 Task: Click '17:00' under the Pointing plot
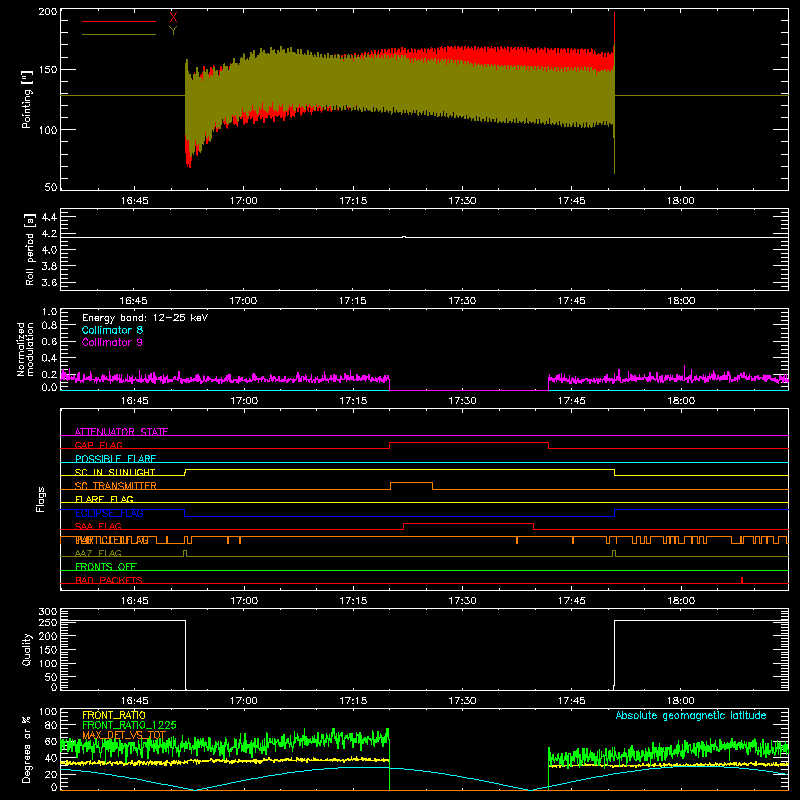click(243, 201)
